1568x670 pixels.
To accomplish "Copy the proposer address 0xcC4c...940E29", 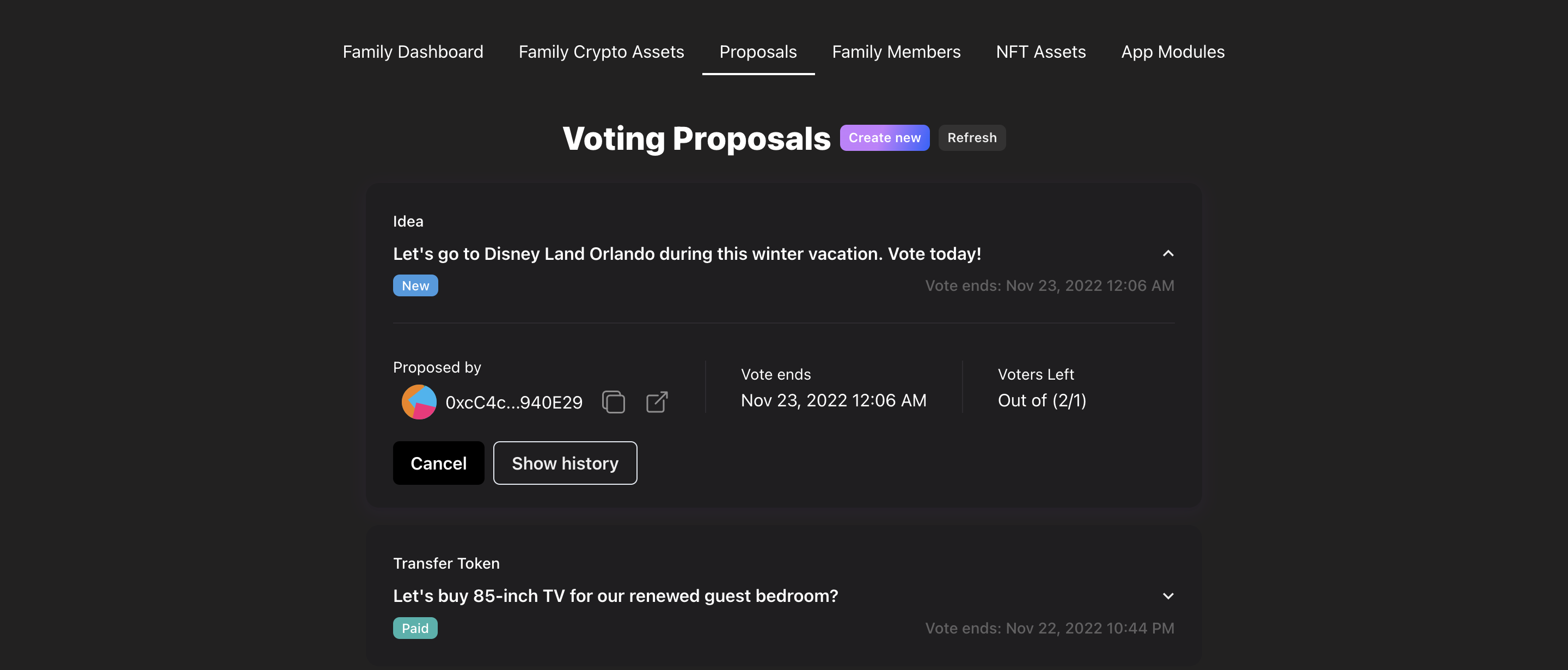I will (x=613, y=402).
